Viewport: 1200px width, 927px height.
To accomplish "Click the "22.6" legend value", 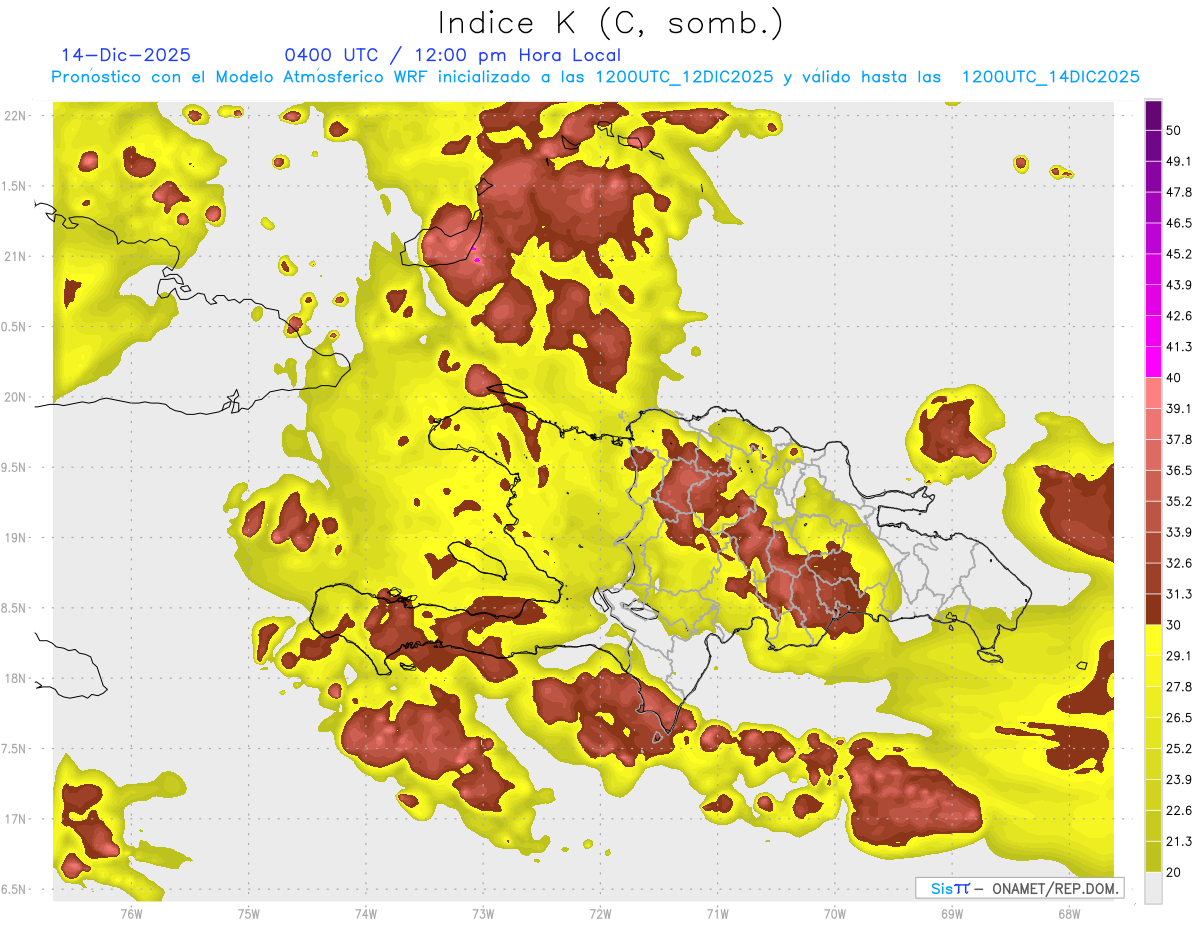I will (x=1179, y=811).
